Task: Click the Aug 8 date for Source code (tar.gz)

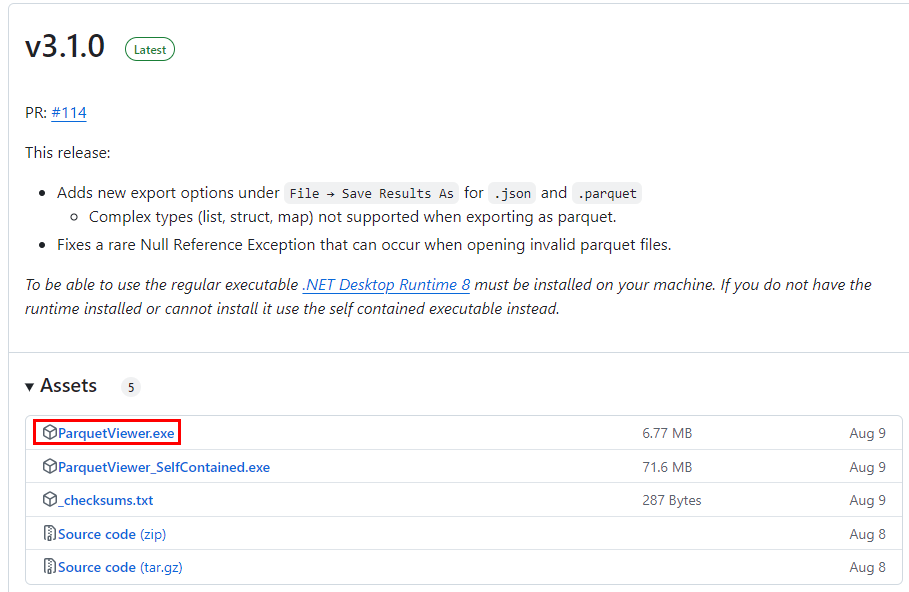Action: click(x=867, y=567)
